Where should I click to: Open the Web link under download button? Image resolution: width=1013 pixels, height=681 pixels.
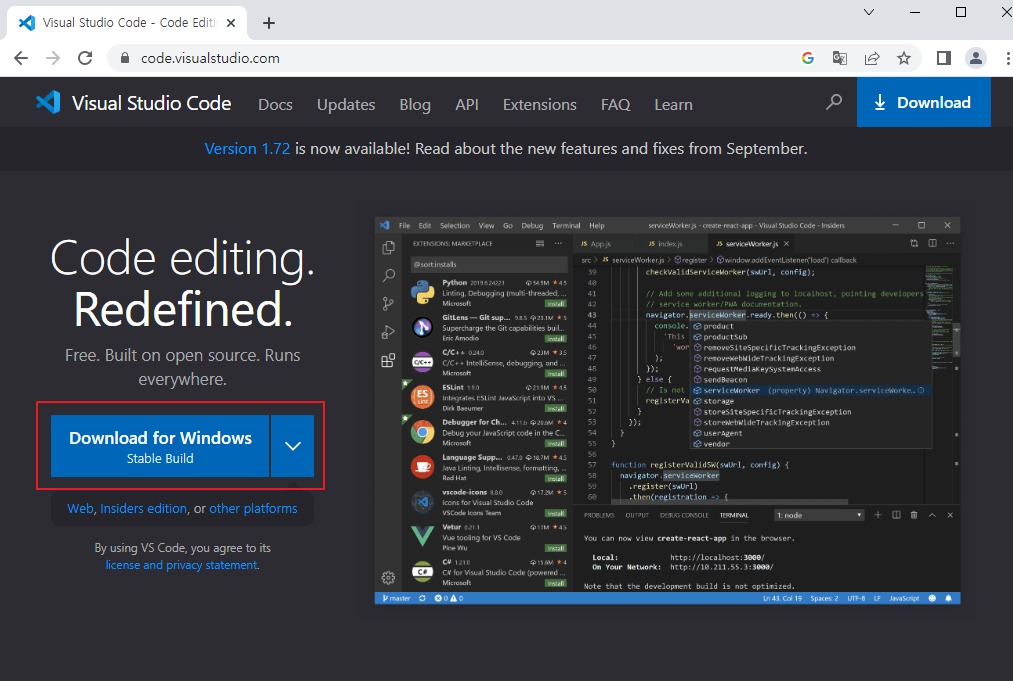click(80, 508)
